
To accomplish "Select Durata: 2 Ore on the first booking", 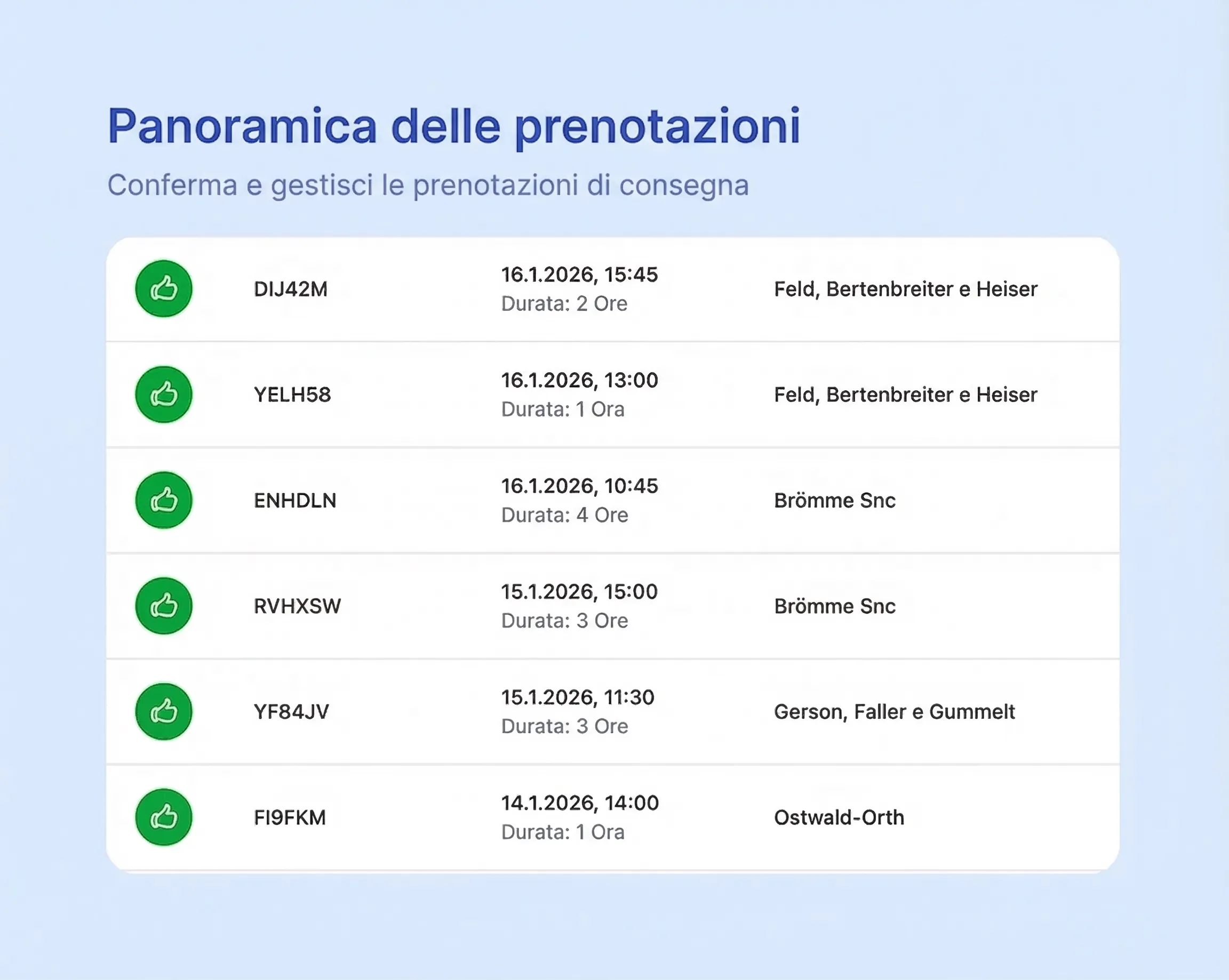I will [564, 304].
